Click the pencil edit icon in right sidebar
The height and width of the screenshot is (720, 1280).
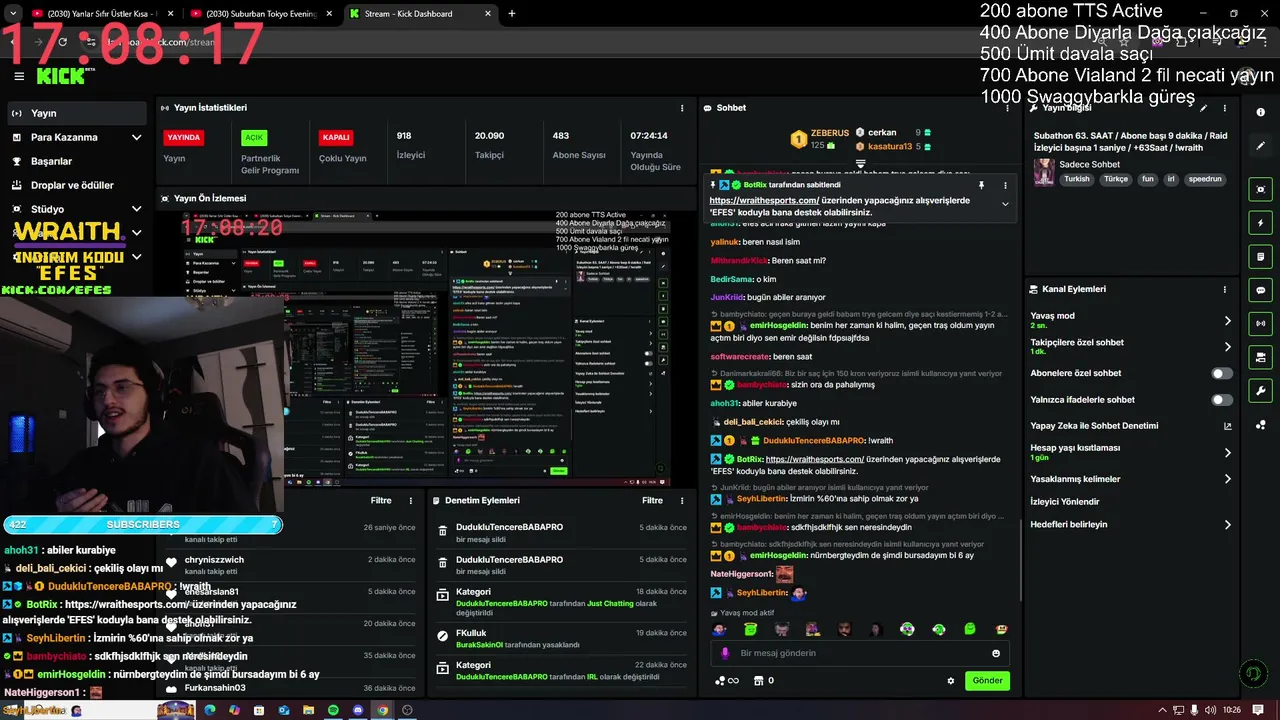[1261, 146]
